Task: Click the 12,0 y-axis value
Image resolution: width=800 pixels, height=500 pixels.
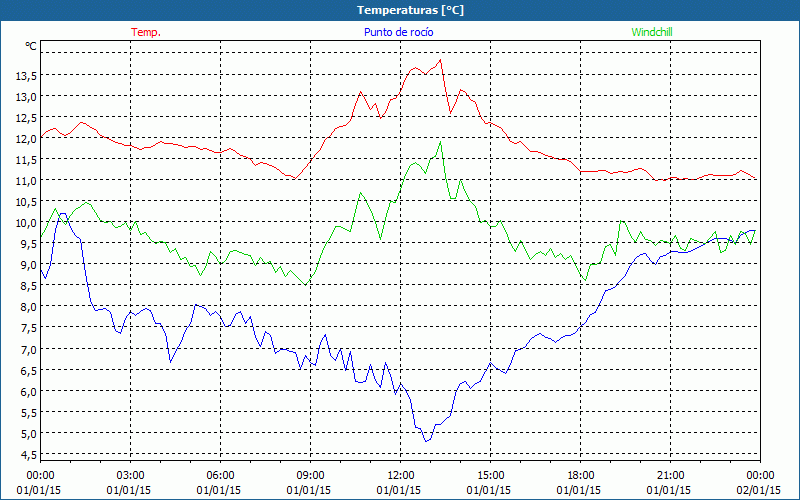Action: click(26, 139)
